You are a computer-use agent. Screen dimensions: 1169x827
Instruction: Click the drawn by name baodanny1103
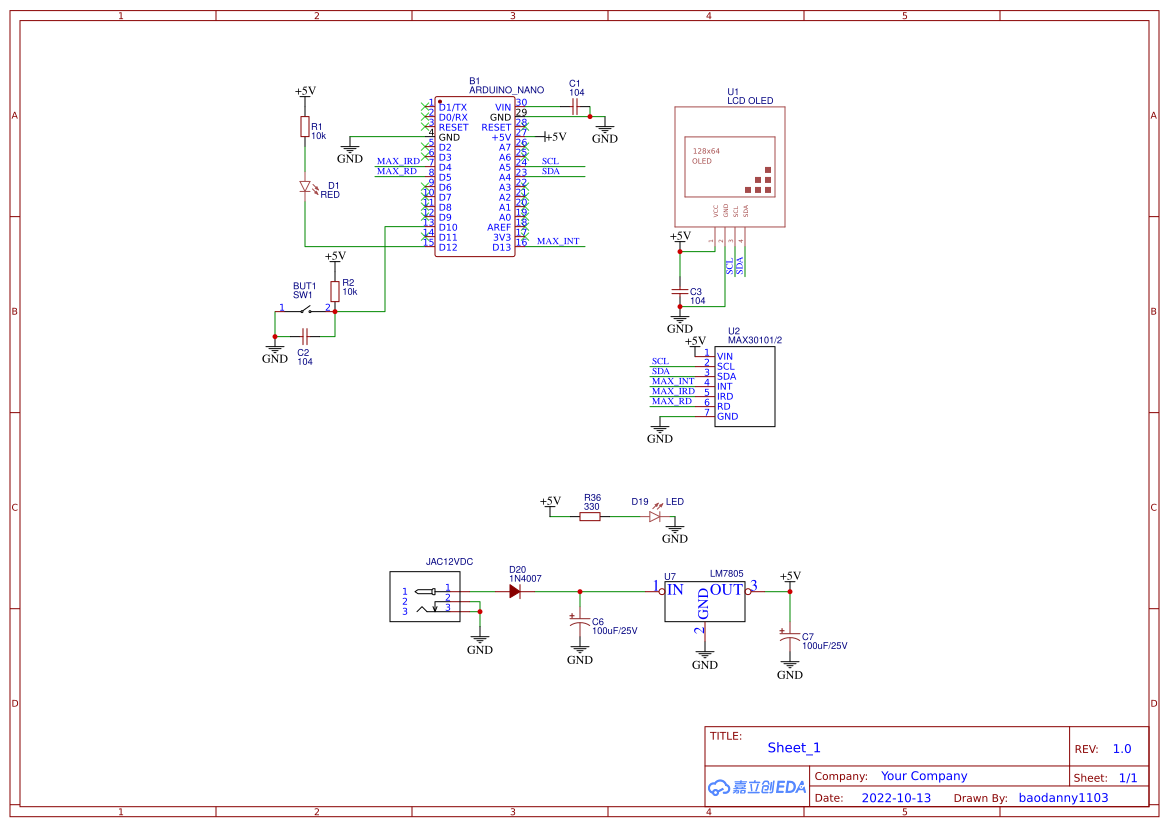[x=1063, y=797]
